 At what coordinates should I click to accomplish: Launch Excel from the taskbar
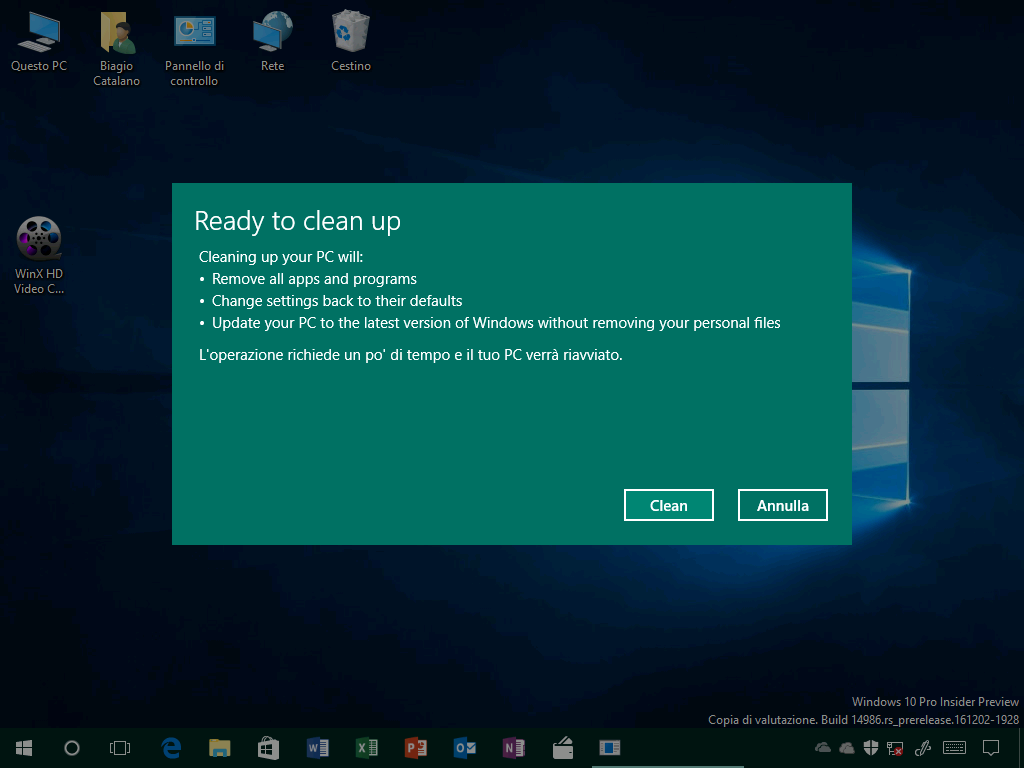[366, 748]
